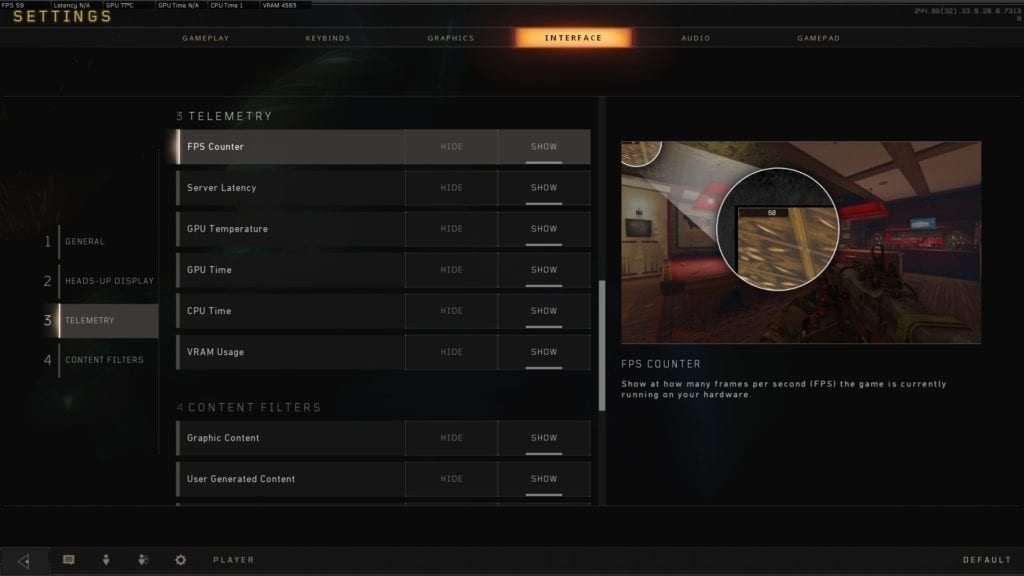The height and width of the screenshot is (576, 1024).
Task: Click the settings list scrollbar
Action: [x=602, y=345]
